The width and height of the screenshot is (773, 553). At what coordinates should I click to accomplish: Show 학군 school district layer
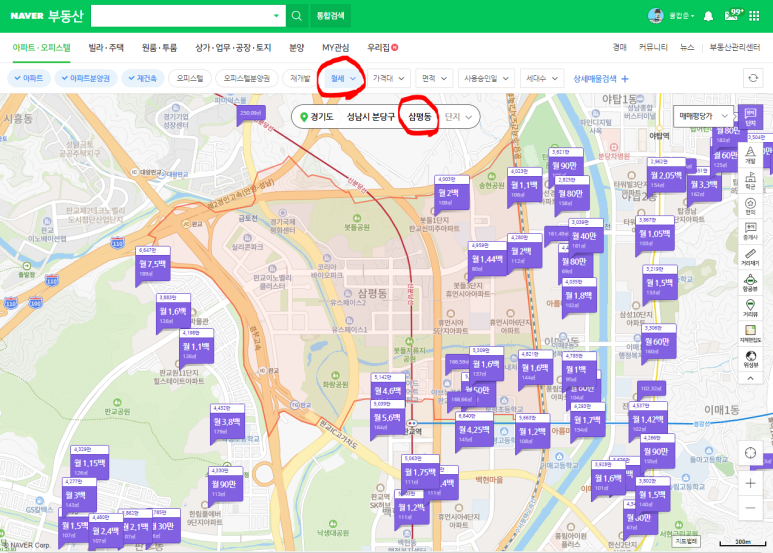(750, 180)
